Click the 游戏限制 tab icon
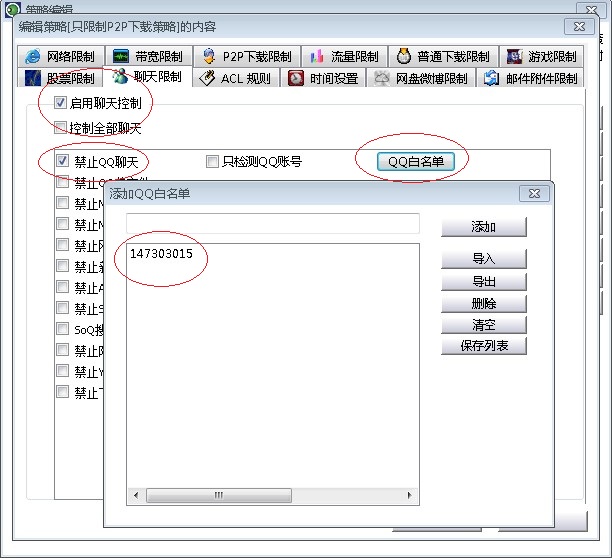612x558 pixels. (514, 57)
